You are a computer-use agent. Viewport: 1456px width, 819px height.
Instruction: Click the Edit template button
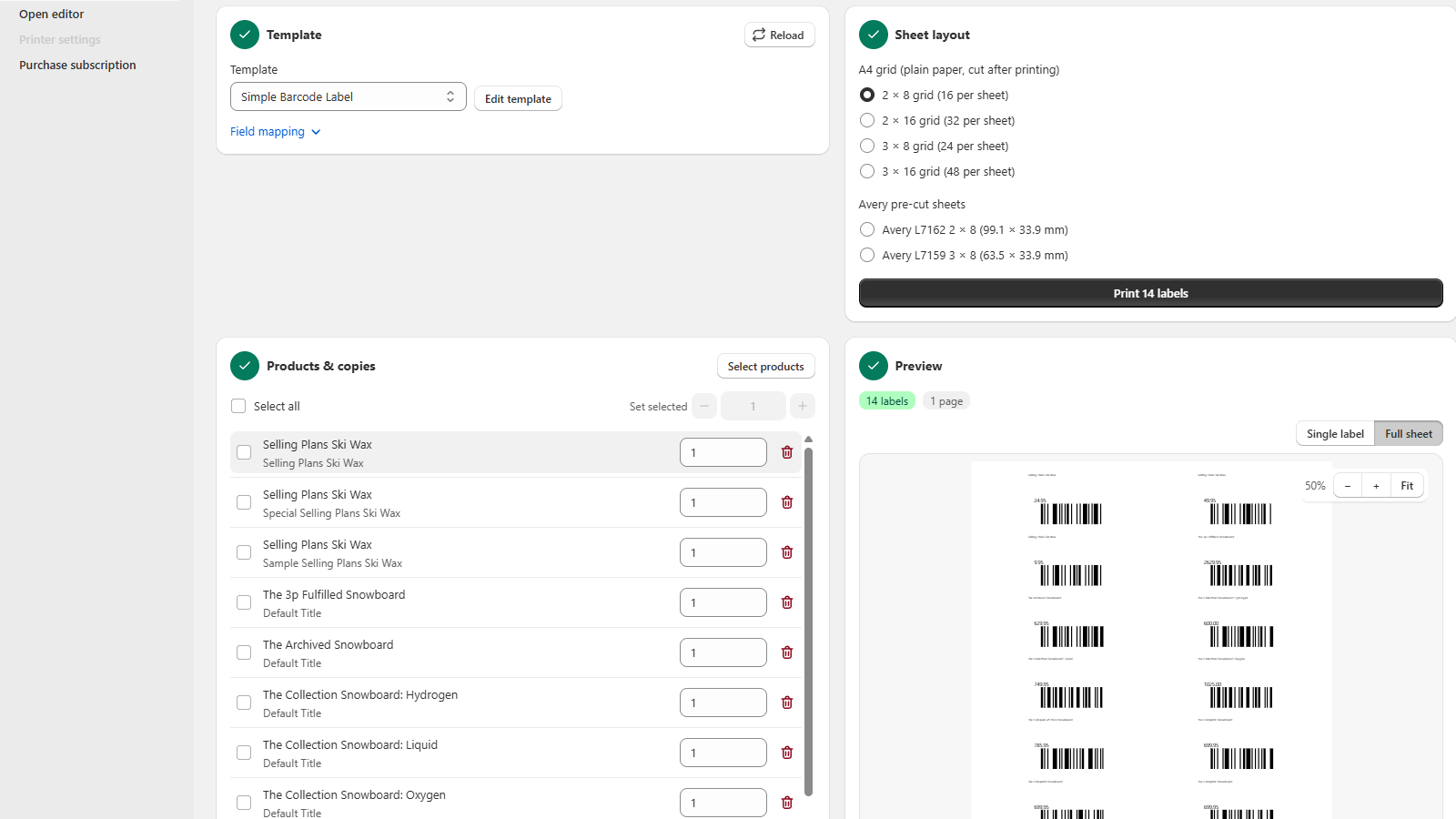click(x=518, y=98)
